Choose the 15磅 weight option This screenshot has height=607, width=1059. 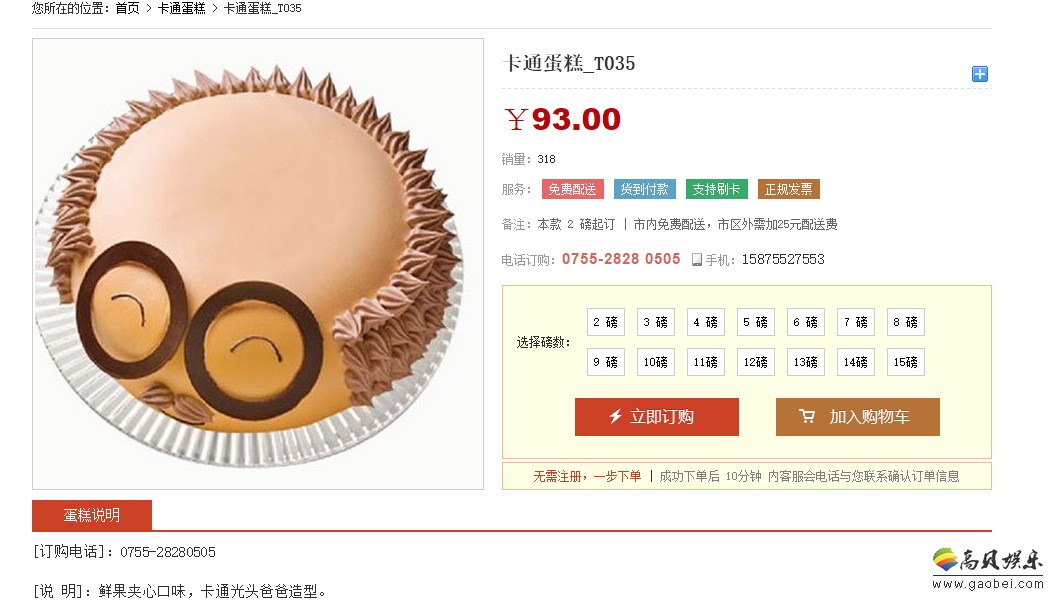[x=906, y=362]
